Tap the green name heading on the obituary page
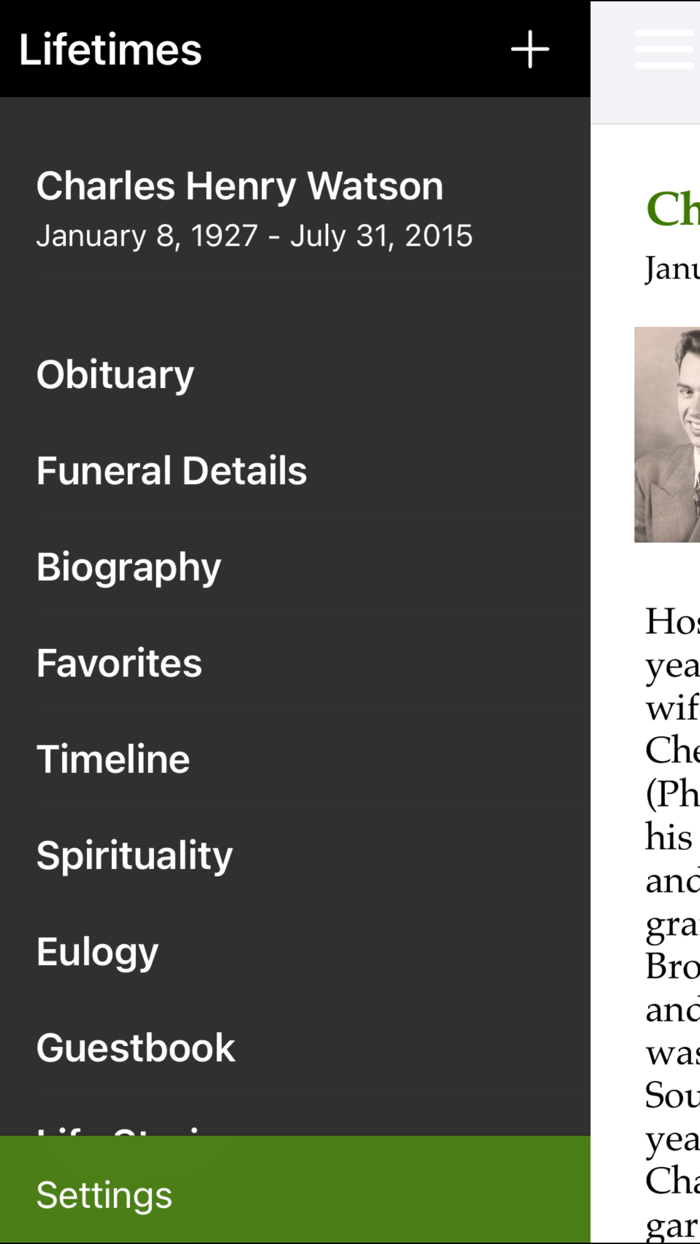Viewport: 700px width, 1244px height. point(674,209)
